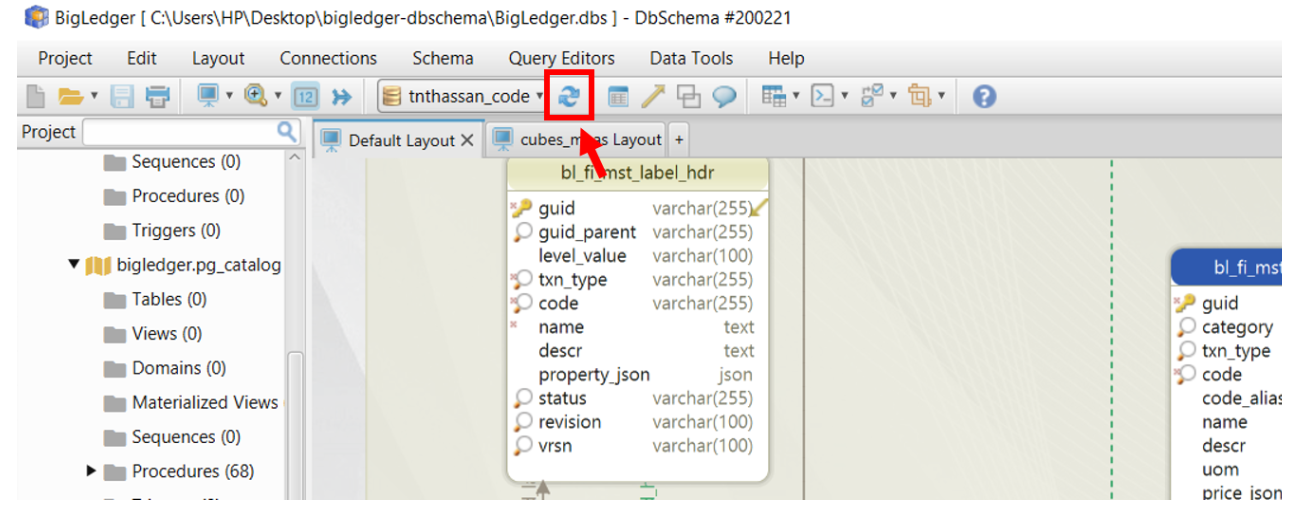Screen dimensions: 1302x512
Task: Click the guid_parent column in bl_fi_mst_label_hdr
Action: point(587,232)
